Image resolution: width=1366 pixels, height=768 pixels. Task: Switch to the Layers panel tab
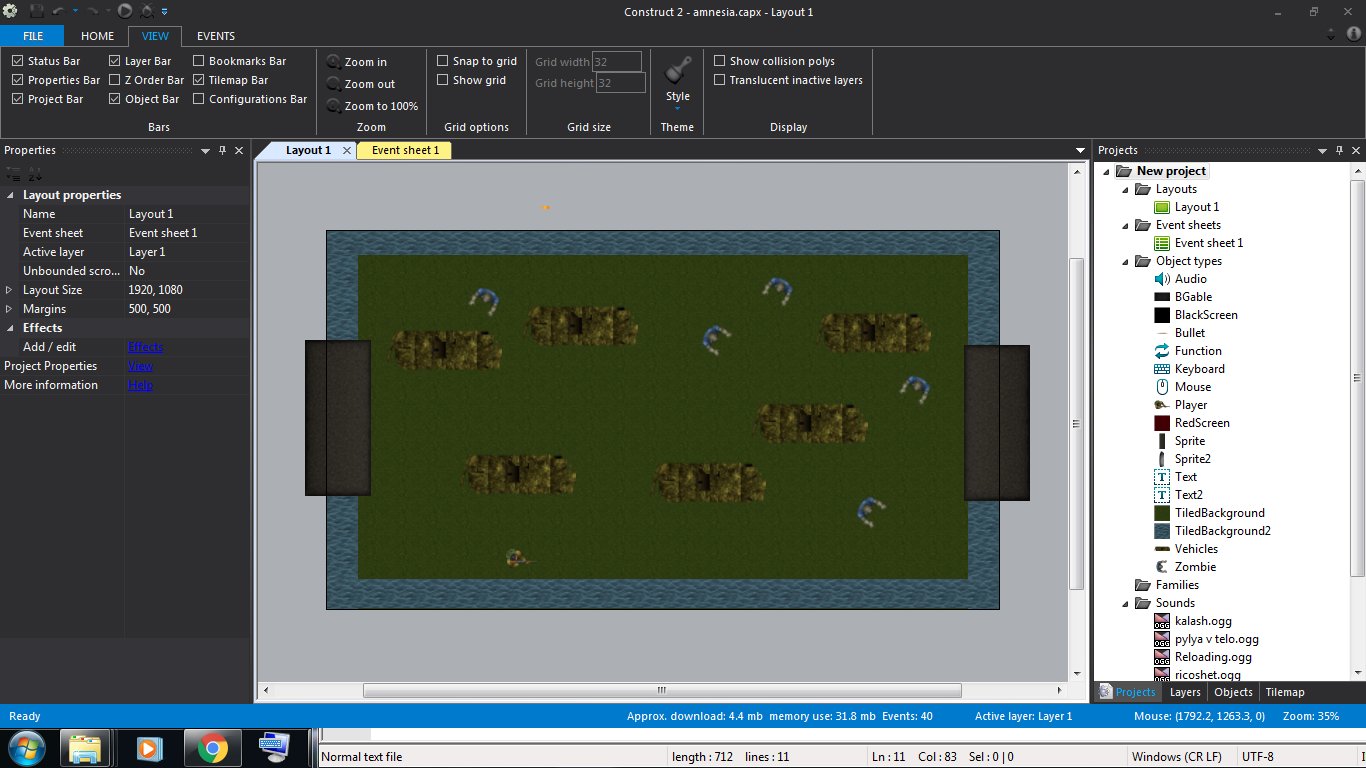pos(1185,692)
